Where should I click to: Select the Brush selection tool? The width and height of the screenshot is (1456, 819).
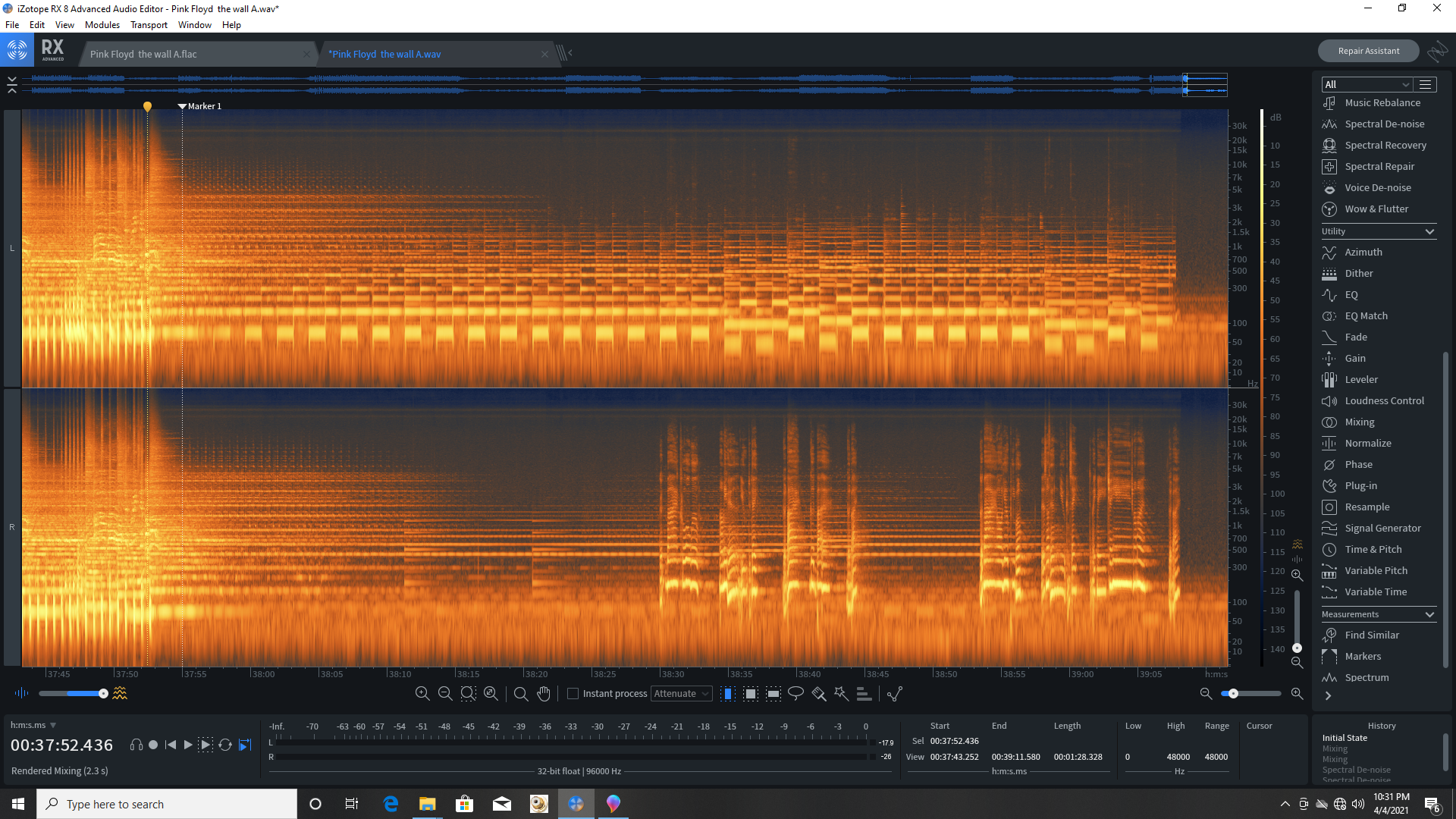[x=818, y=693]
